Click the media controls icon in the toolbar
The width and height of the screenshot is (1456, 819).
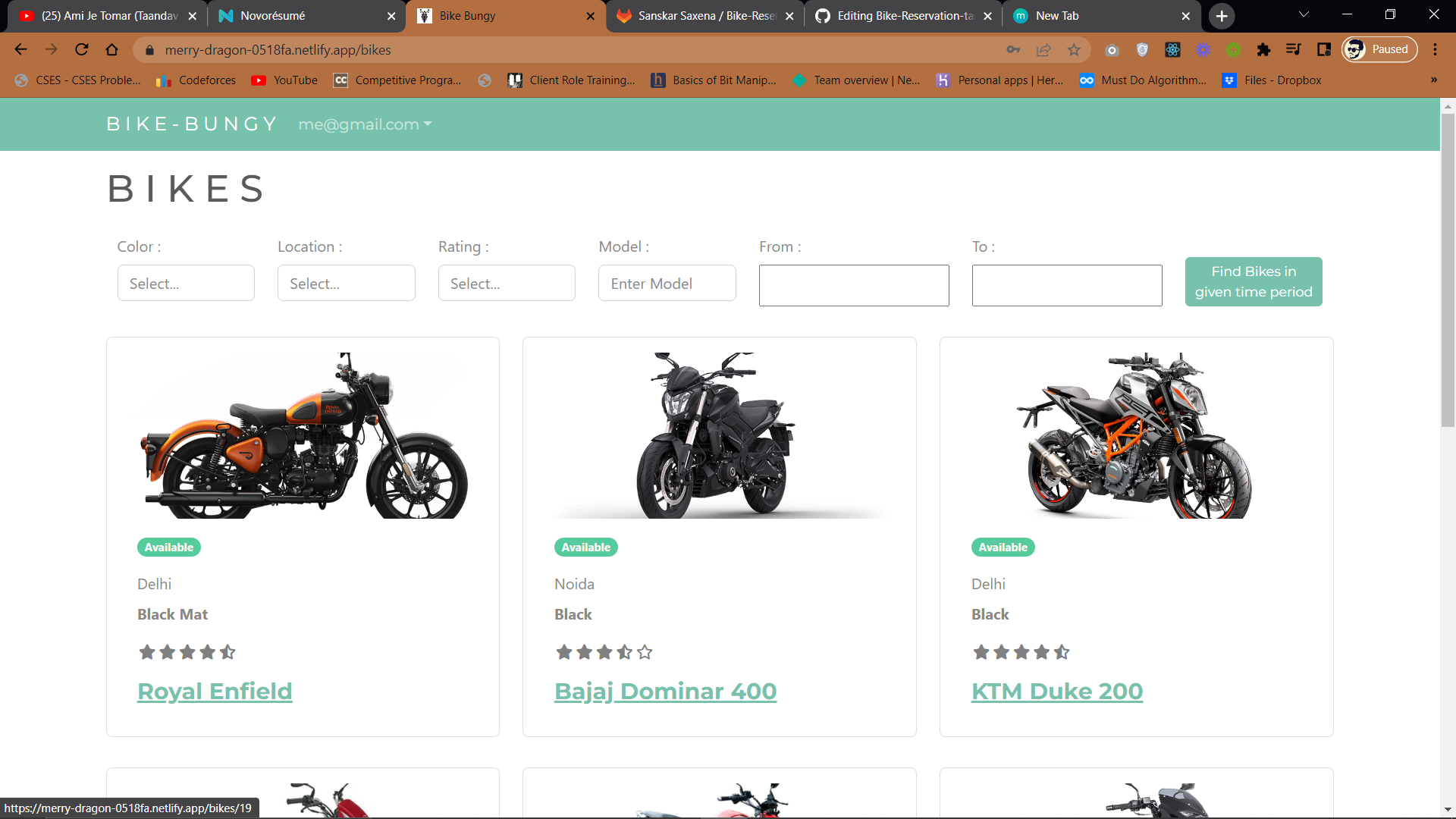coord(1294,50)
